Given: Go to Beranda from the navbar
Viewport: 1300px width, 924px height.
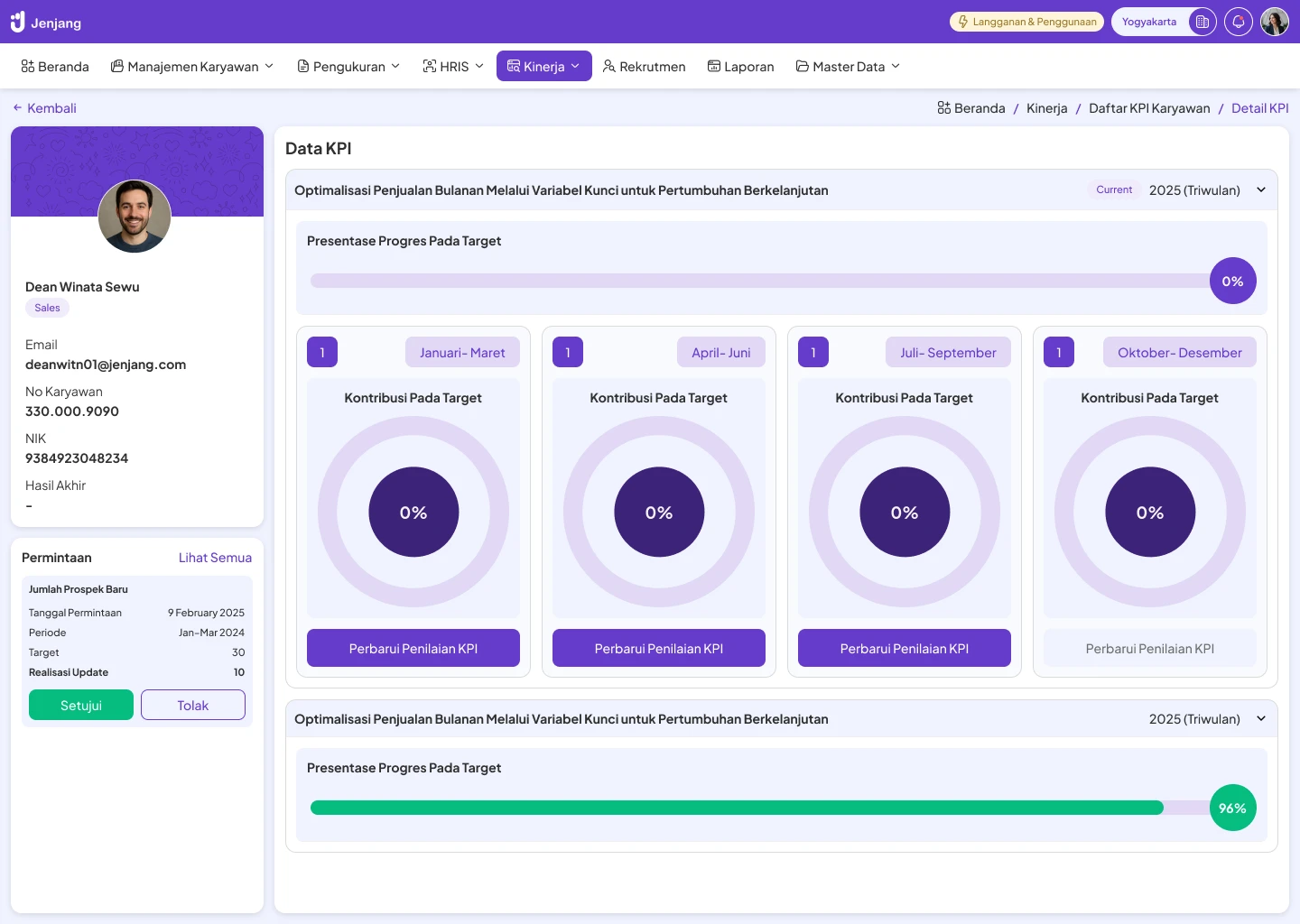Looking at the screenshot, I should [x=55, y=67].
